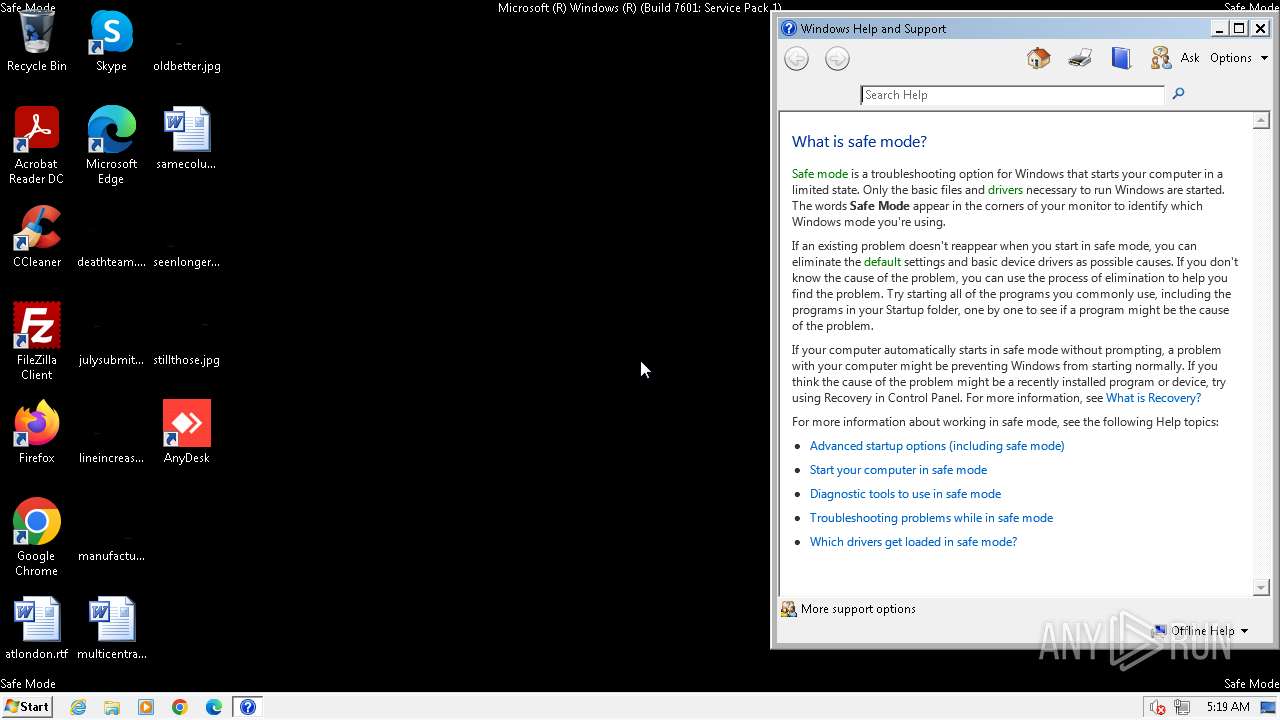Open Advanced startup options link
The image size is (1280, 720).
(x=937, y=446)
